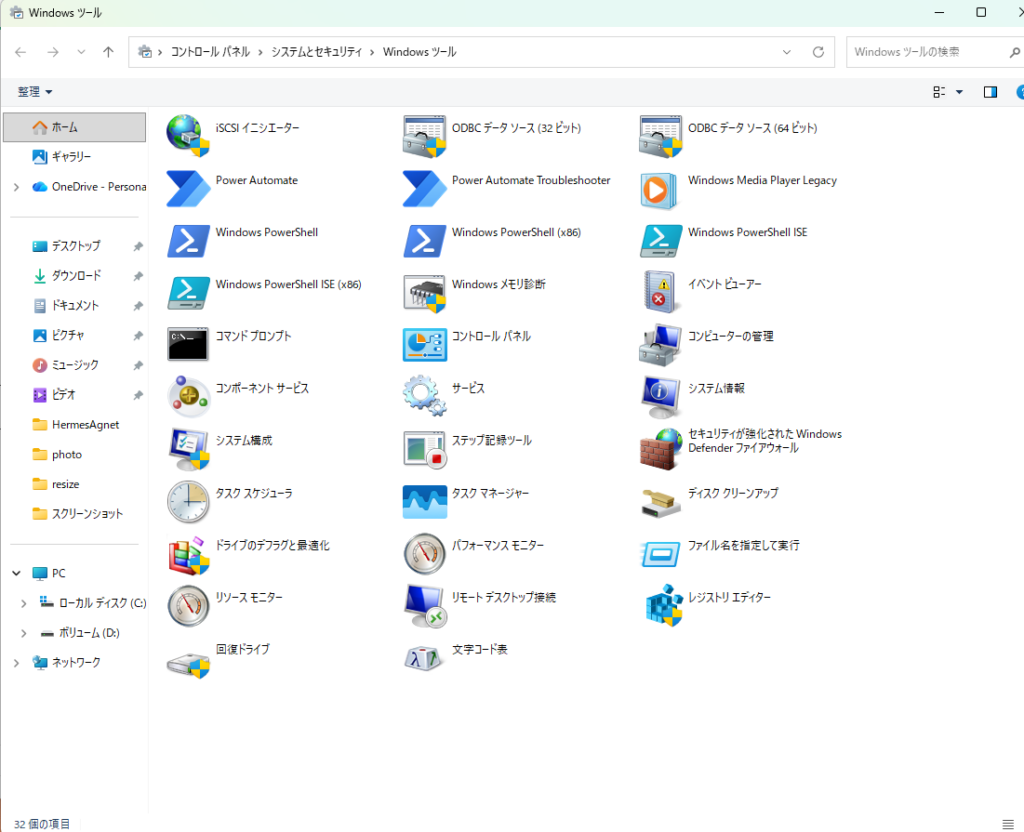This screenshot has width=1024, height=832.
Task: Expand the OneDrive - Personal tree node
Action: [16, 187]
